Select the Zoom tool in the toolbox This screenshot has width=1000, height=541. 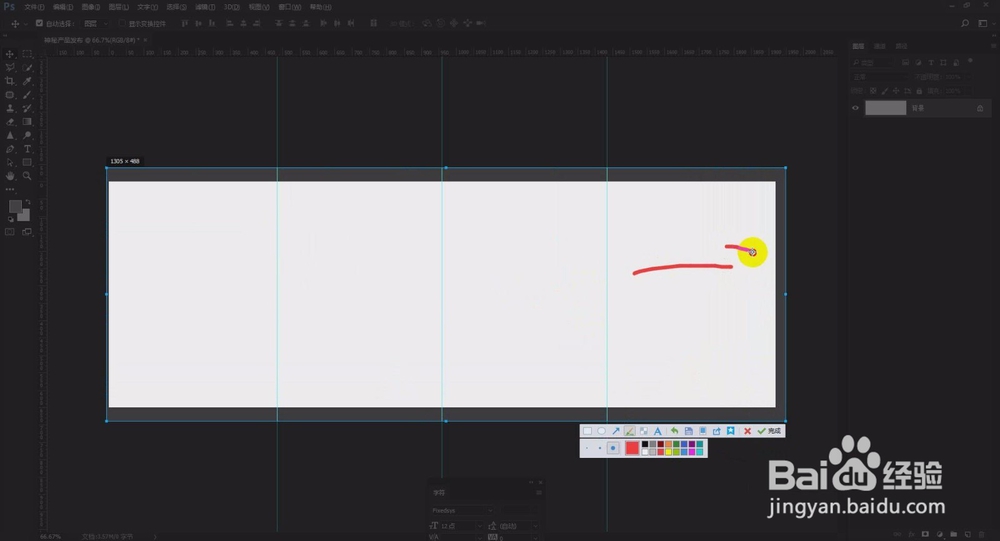[27, 175]
